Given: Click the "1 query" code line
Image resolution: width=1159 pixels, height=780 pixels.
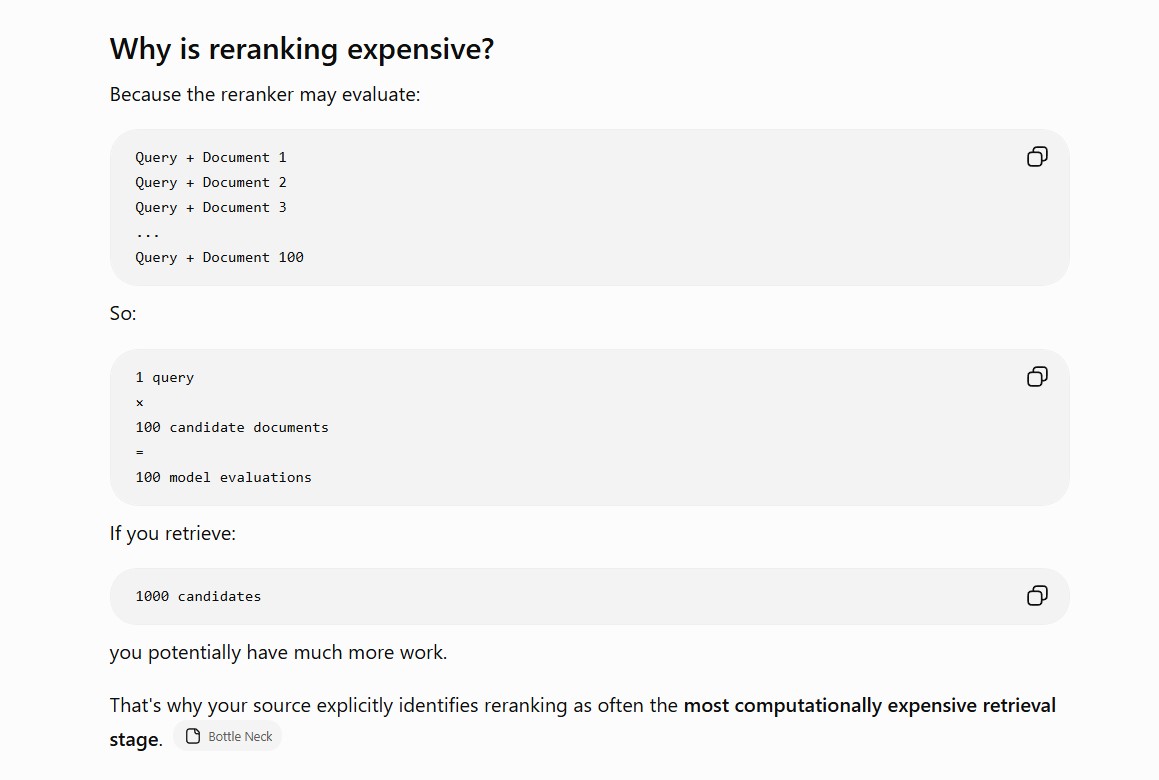Looking at the screenshot, I should (165, 378).
